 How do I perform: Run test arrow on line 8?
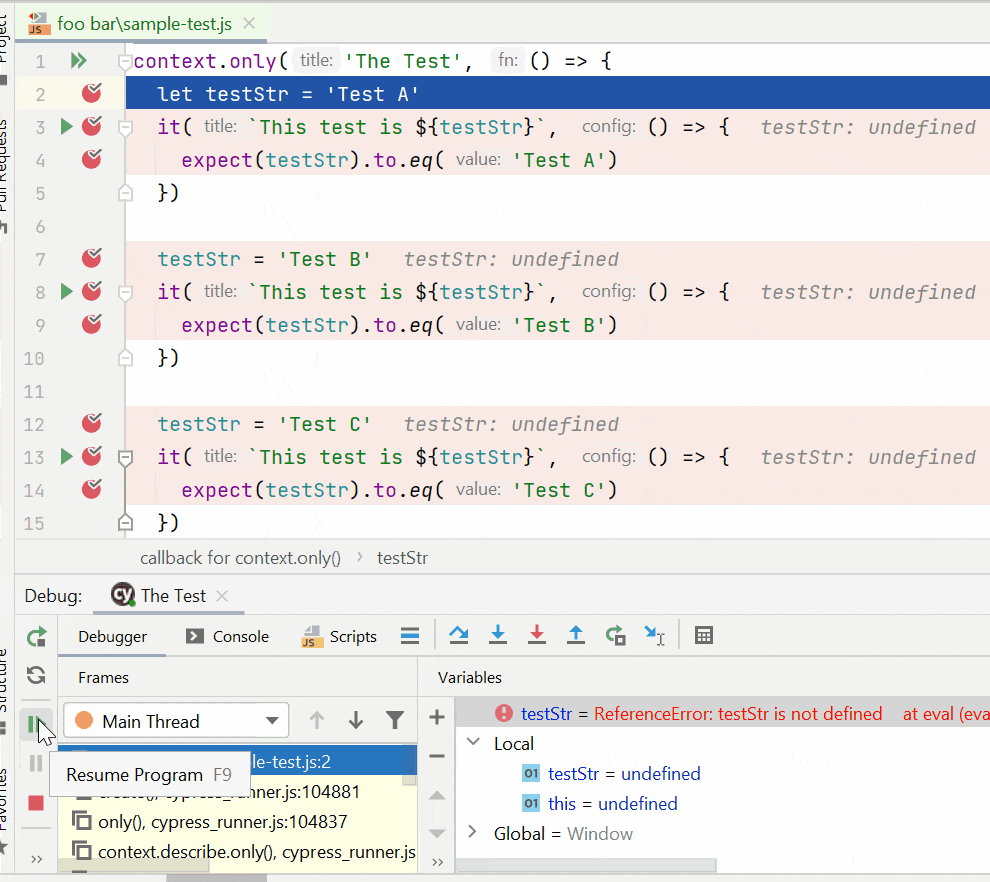[66, 291]
